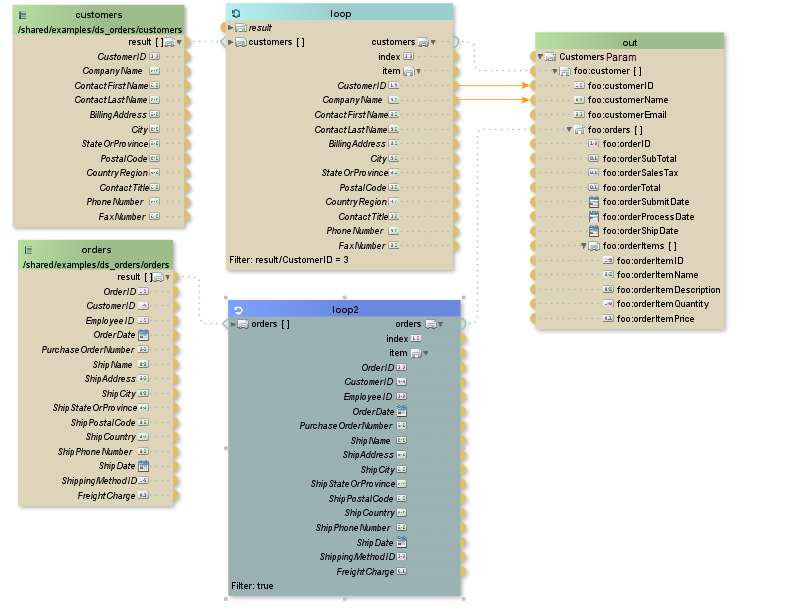Image resolution: width=805 pixels, height=612 pixels.
Task: Select FaxNumber field in customers node
Action: pyautogui.click(x=122, y=217)
